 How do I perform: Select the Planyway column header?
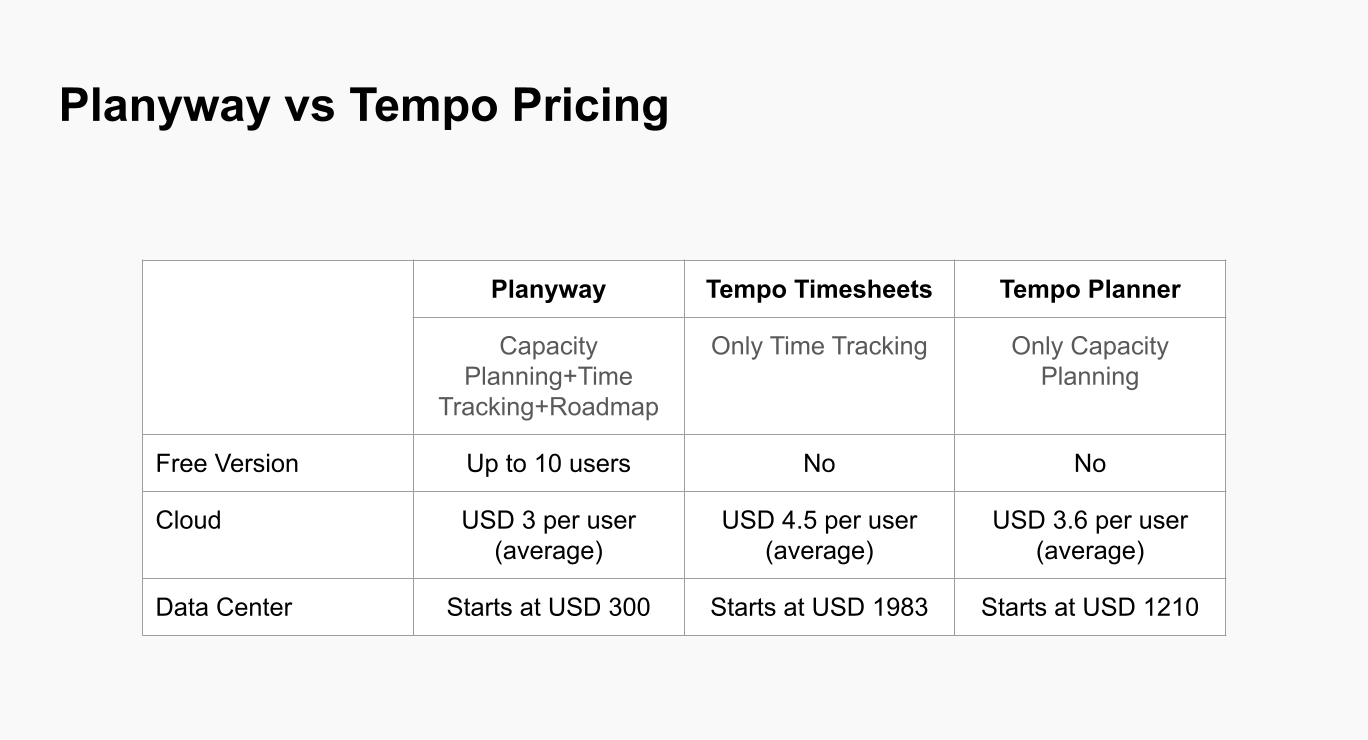point(548,290)
